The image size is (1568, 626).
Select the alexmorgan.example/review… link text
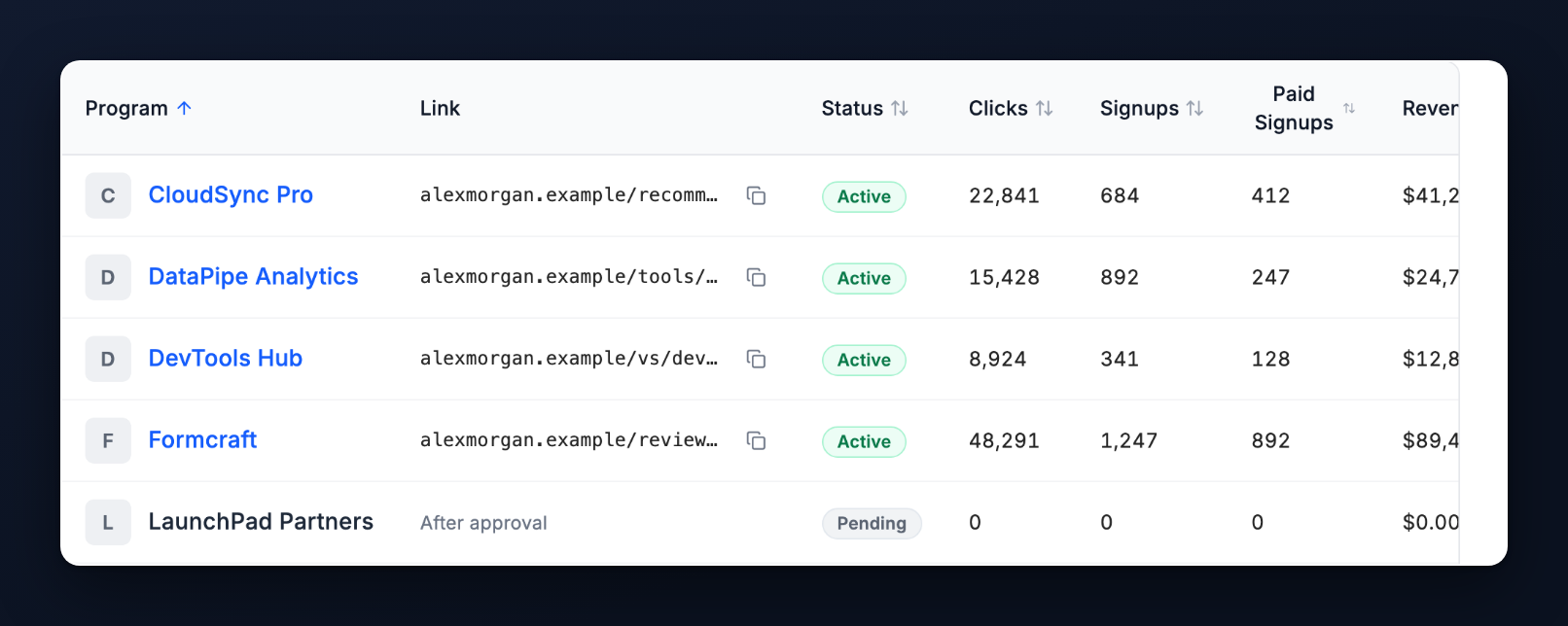569,440
